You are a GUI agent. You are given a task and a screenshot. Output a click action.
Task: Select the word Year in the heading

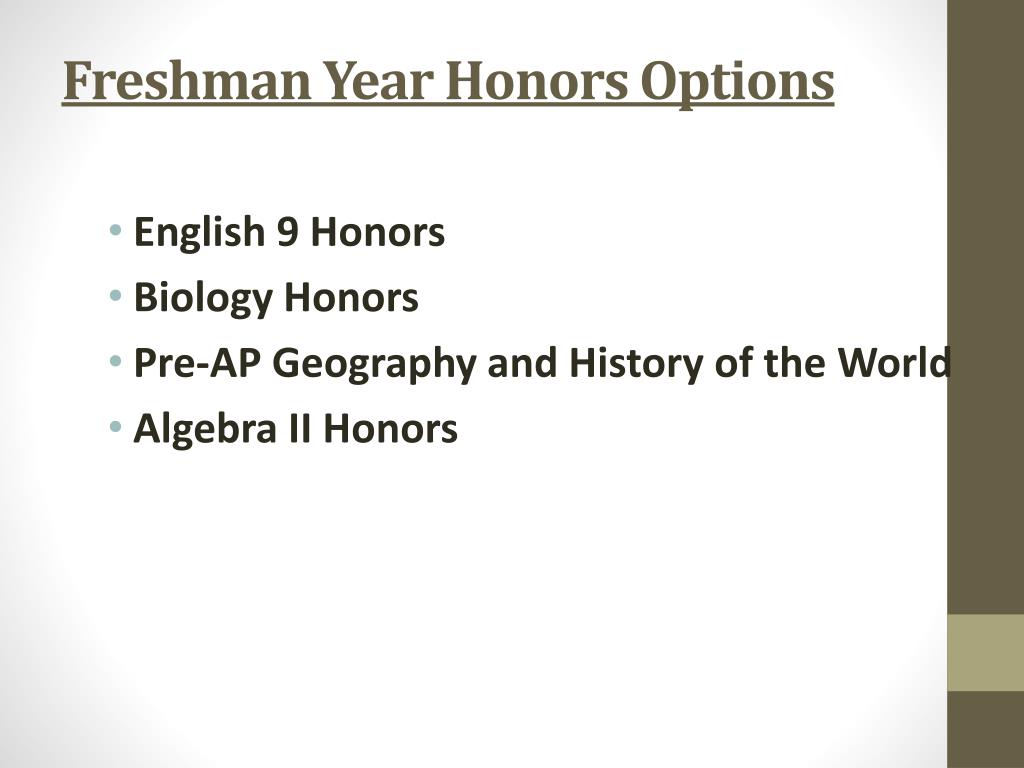click(x=378, y=81)
